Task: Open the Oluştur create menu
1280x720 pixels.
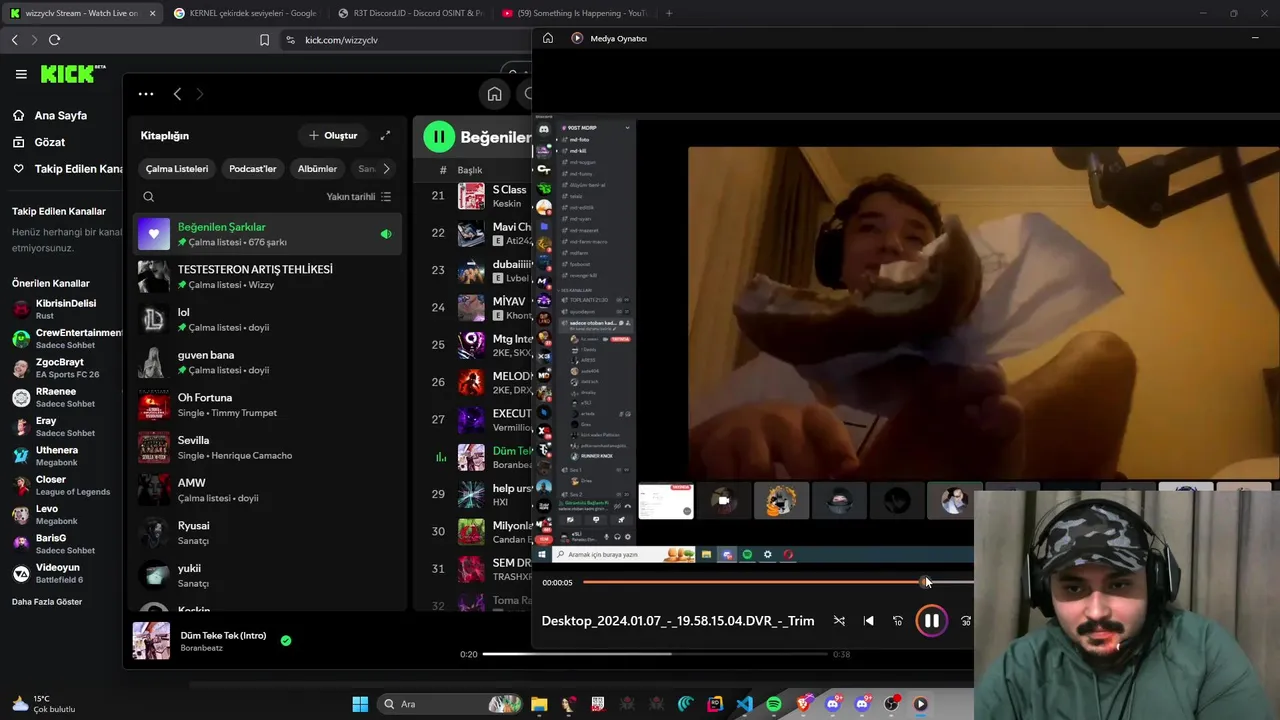Action: coord(333,135)
